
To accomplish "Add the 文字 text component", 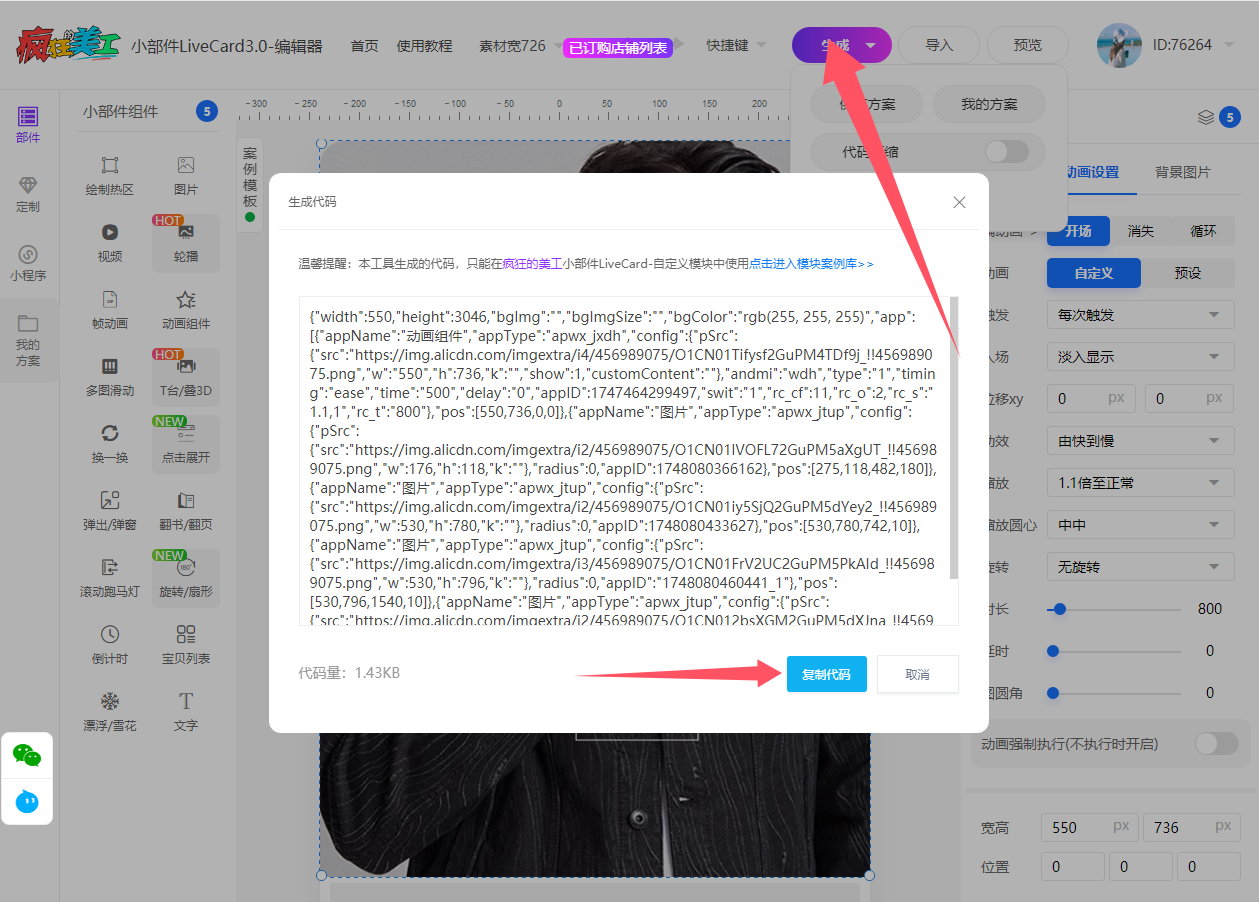I will (x=186, y=711).
